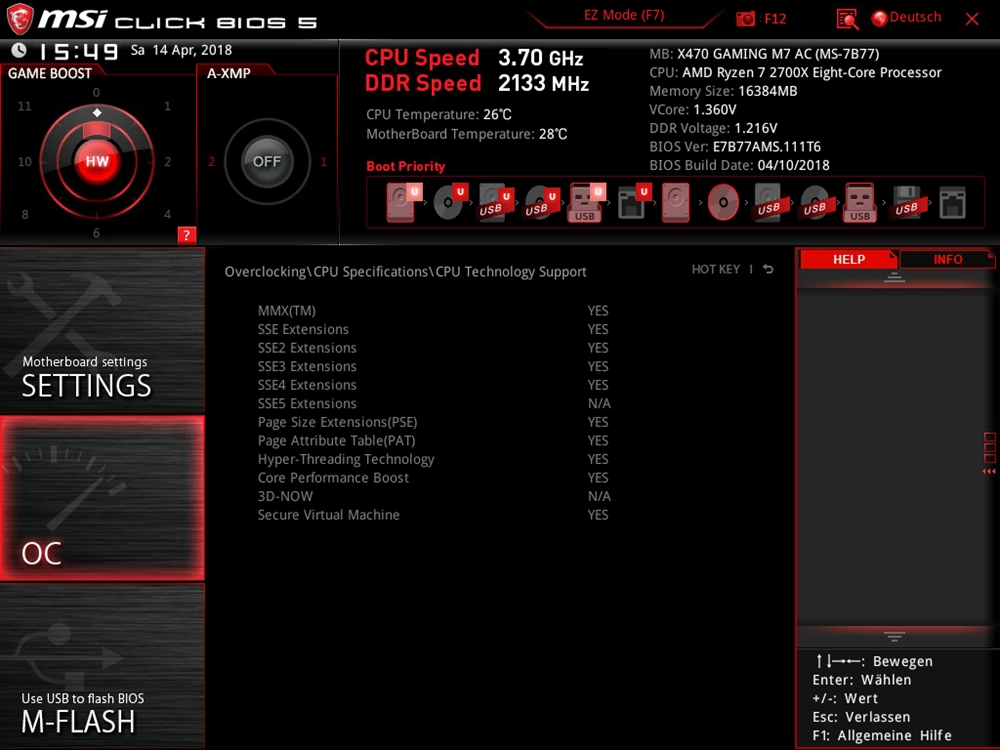Select the Page Size Extensions(PSE) row
The height and width of the screenshot is (750, 1000).
tap(434, 422)
